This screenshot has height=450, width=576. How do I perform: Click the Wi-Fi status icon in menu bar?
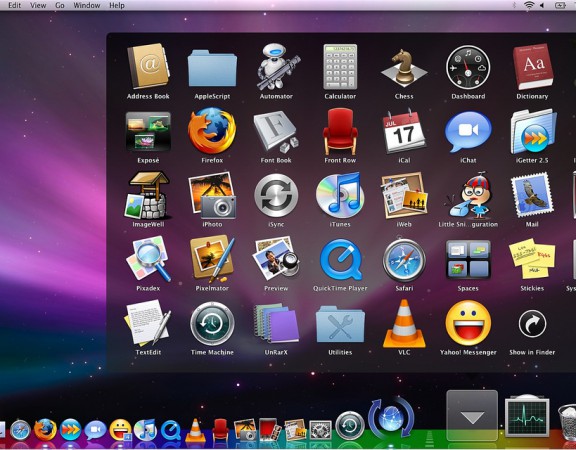[x=529, y=5]
